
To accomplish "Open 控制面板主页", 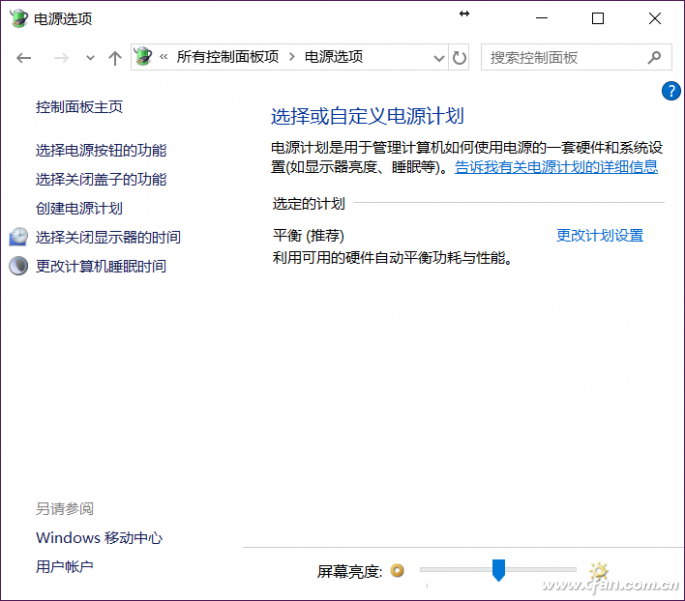I will 79,107.
